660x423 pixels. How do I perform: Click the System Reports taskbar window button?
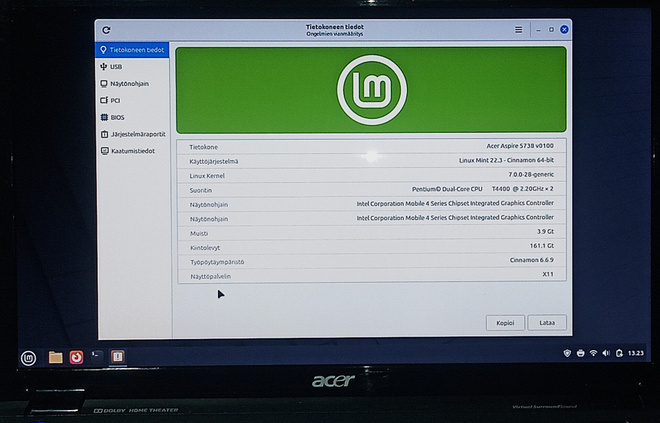(x=117, y=357)
